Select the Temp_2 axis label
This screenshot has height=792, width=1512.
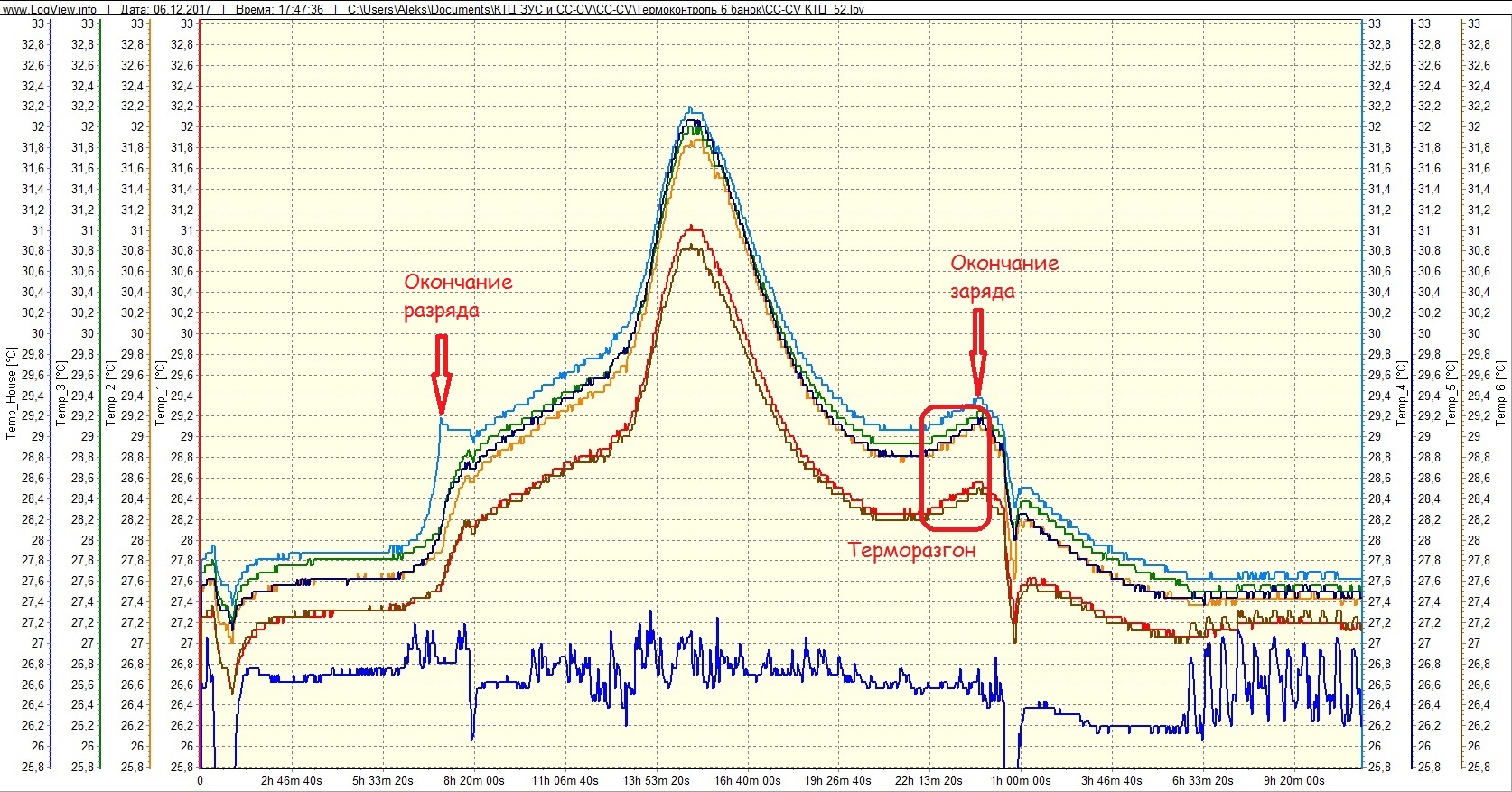[111, 393]
